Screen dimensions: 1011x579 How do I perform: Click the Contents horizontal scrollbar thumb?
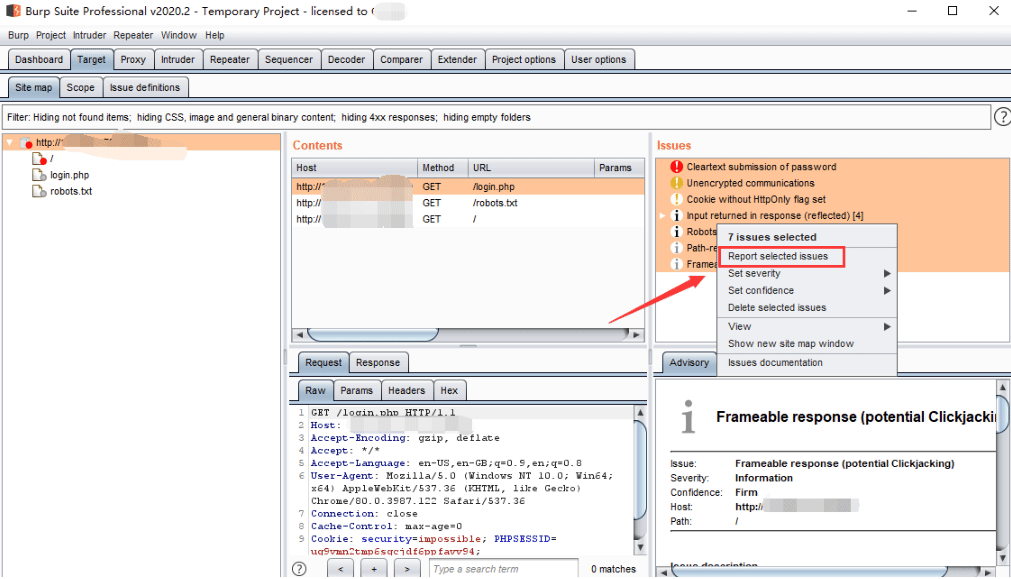[373, 335]
